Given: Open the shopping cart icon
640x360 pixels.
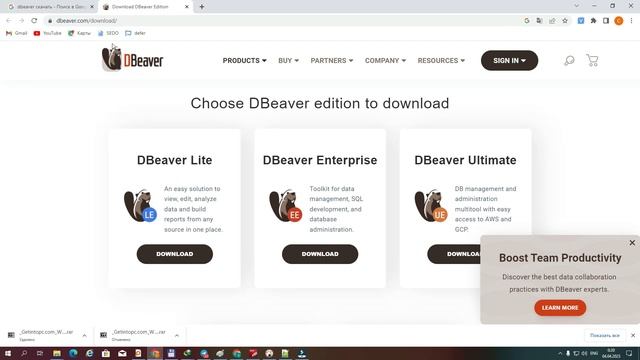Looking at the screenshot, I should coord(592,60).
